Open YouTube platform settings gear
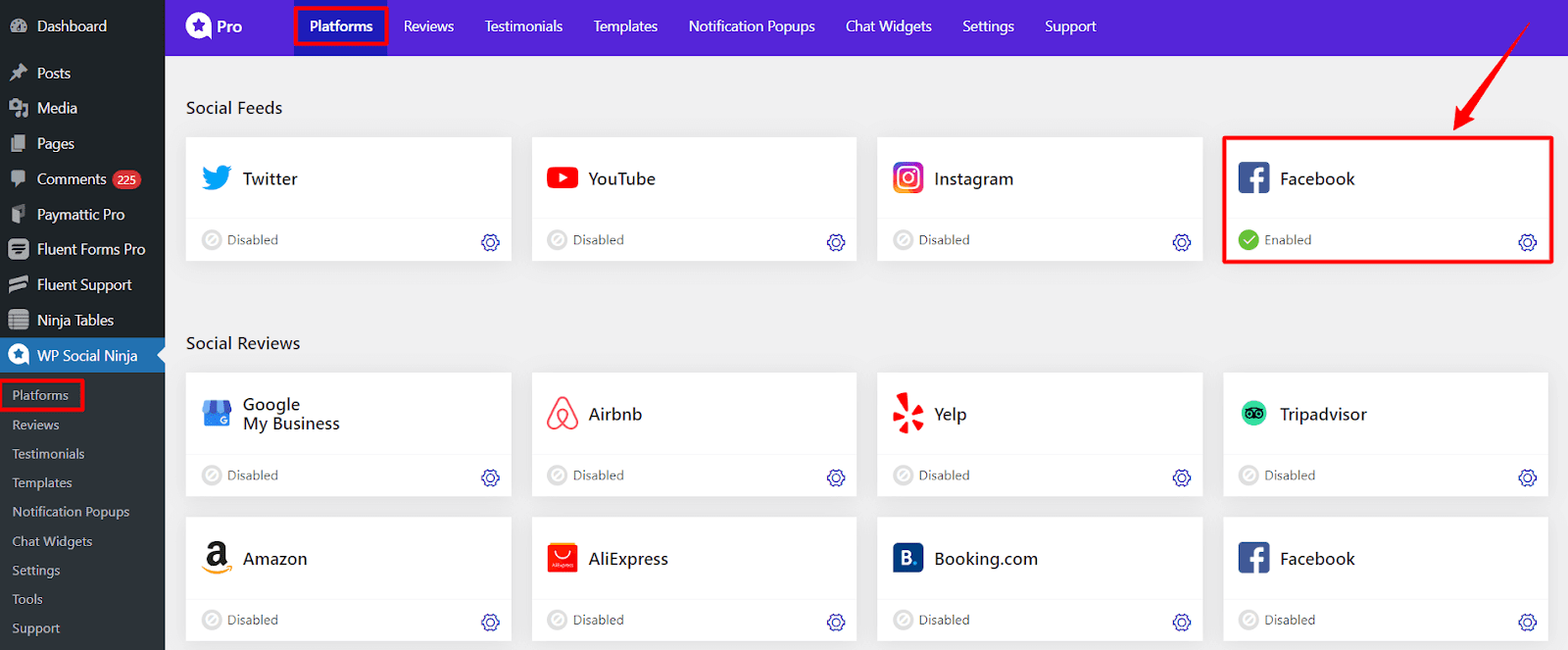The height and width of the screenshot is (650, 1568). (x=836, y=242)
